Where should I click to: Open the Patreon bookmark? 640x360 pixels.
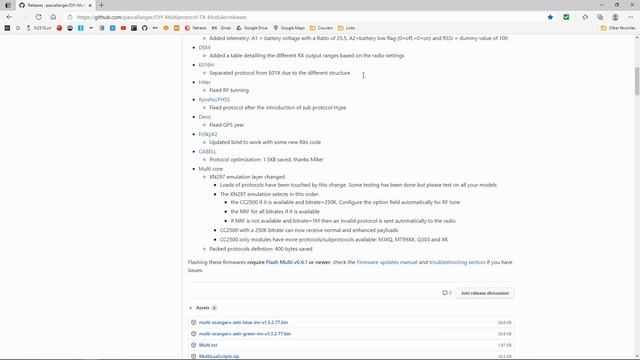[196, 28]
